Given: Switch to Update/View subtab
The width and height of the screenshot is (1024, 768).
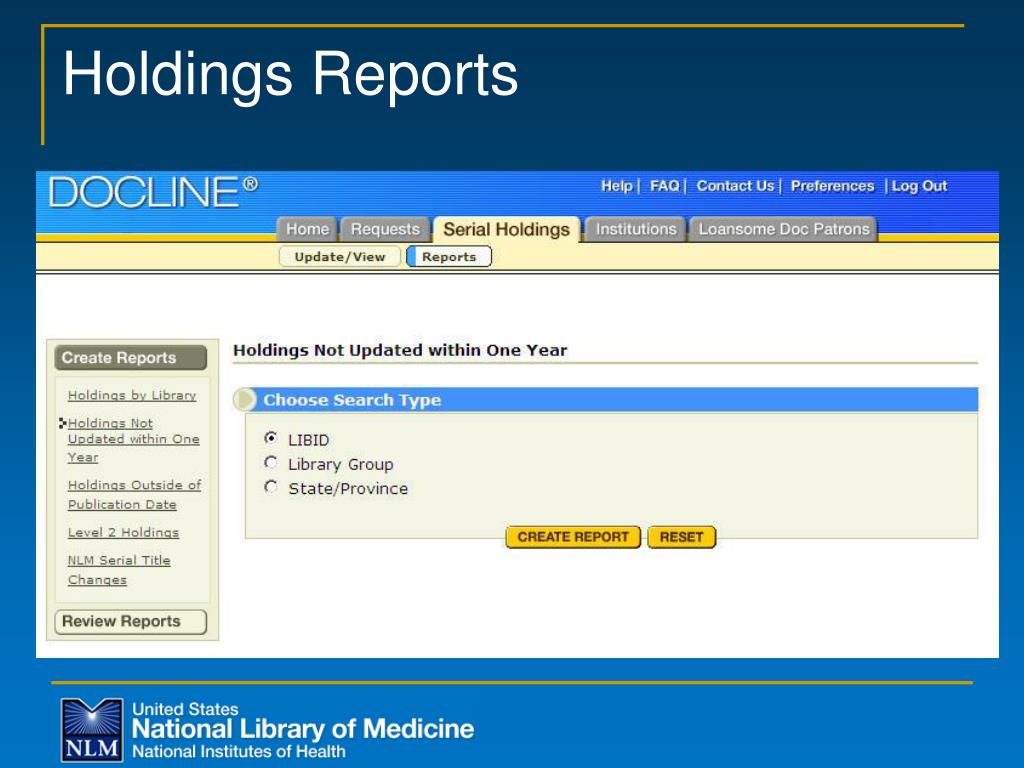Looking at the screenshot, I should (340, 257).
